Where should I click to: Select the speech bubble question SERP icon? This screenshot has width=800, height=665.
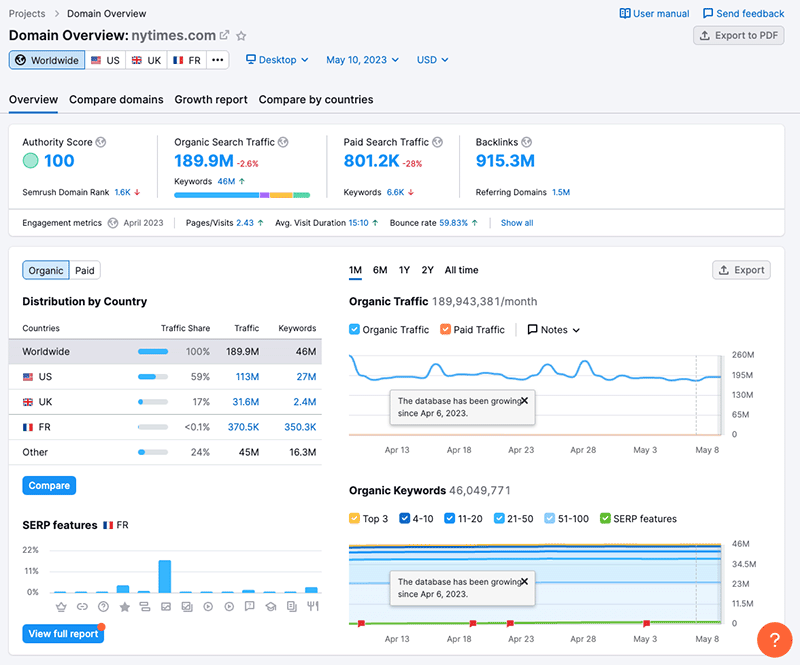point(249,606)
